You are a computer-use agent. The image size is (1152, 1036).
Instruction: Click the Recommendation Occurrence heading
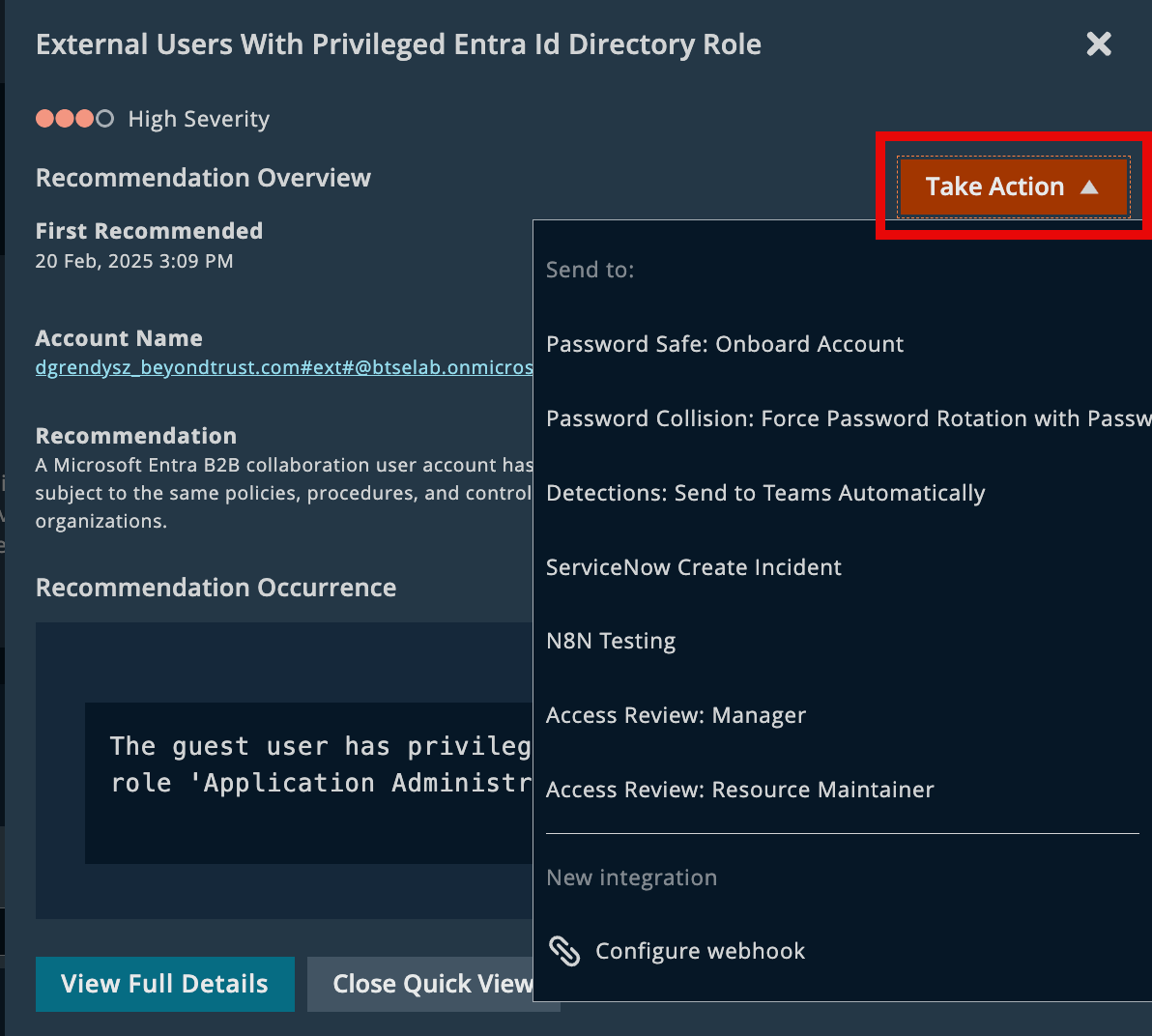pos(216,588)
